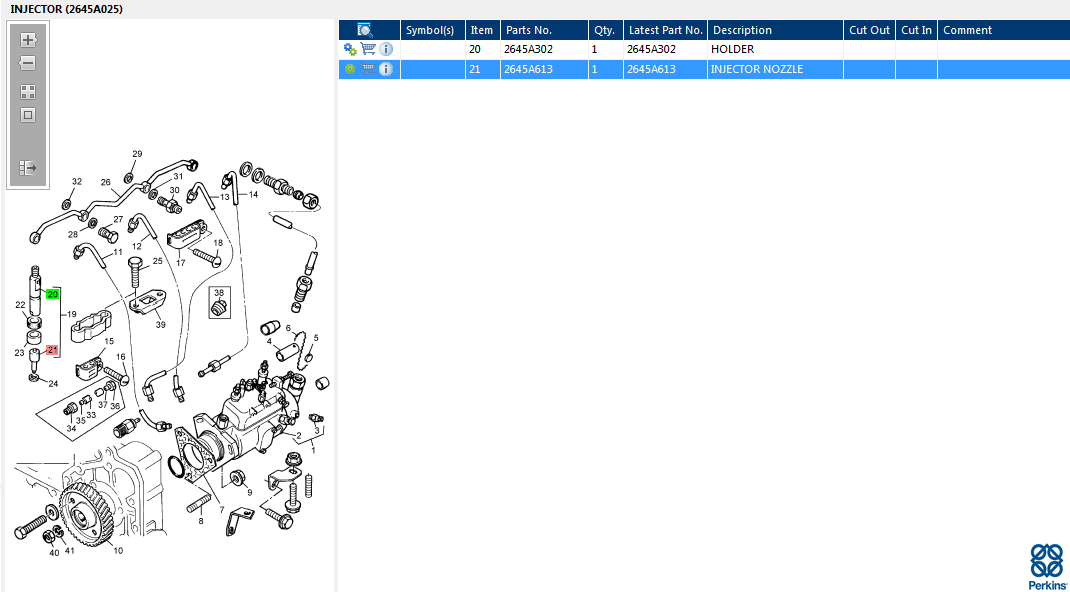
Task: Click the blue-green gears icon for item 20
Action: 350,49
